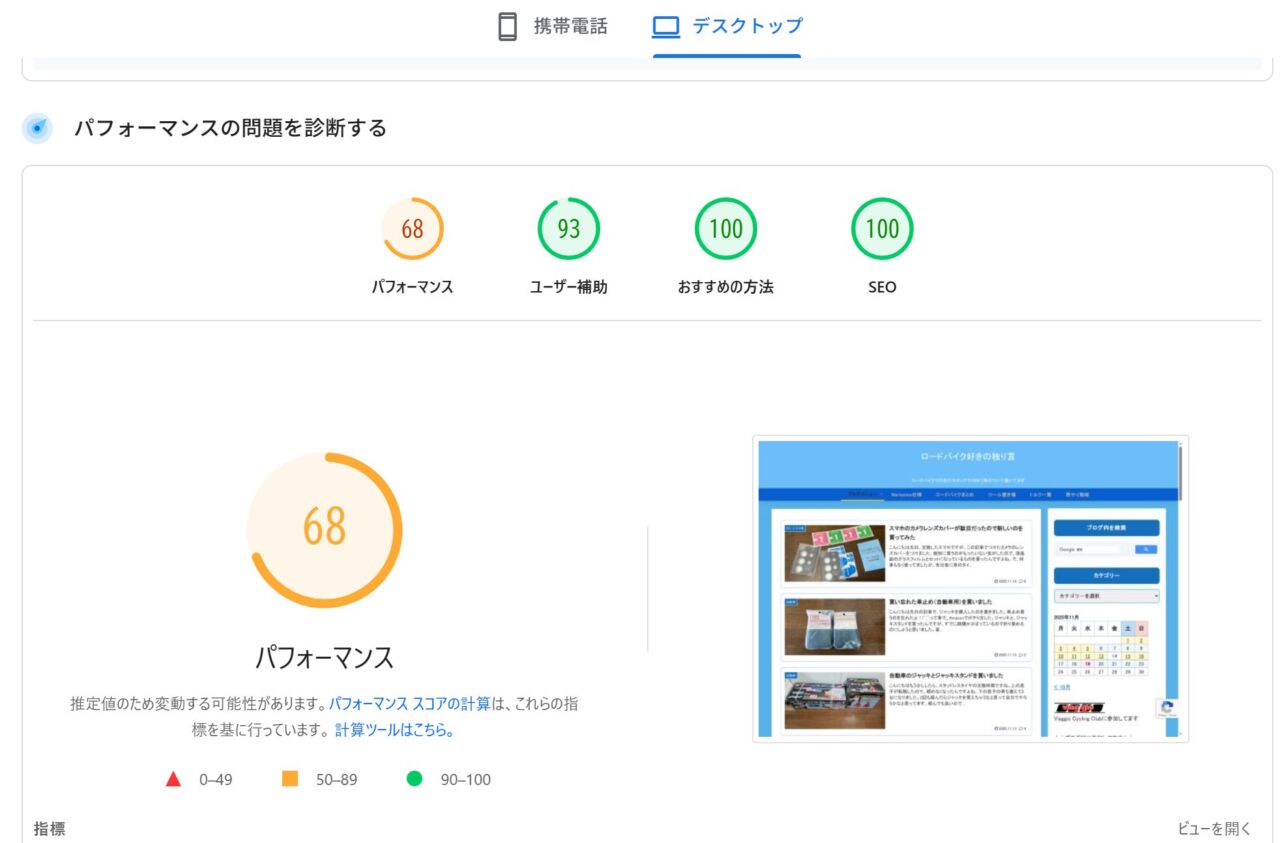This screenshot has width=1280, height=843.
Task: Open the small パフォーマンス 68 score gauge
Action: click(x=412, y=229)
